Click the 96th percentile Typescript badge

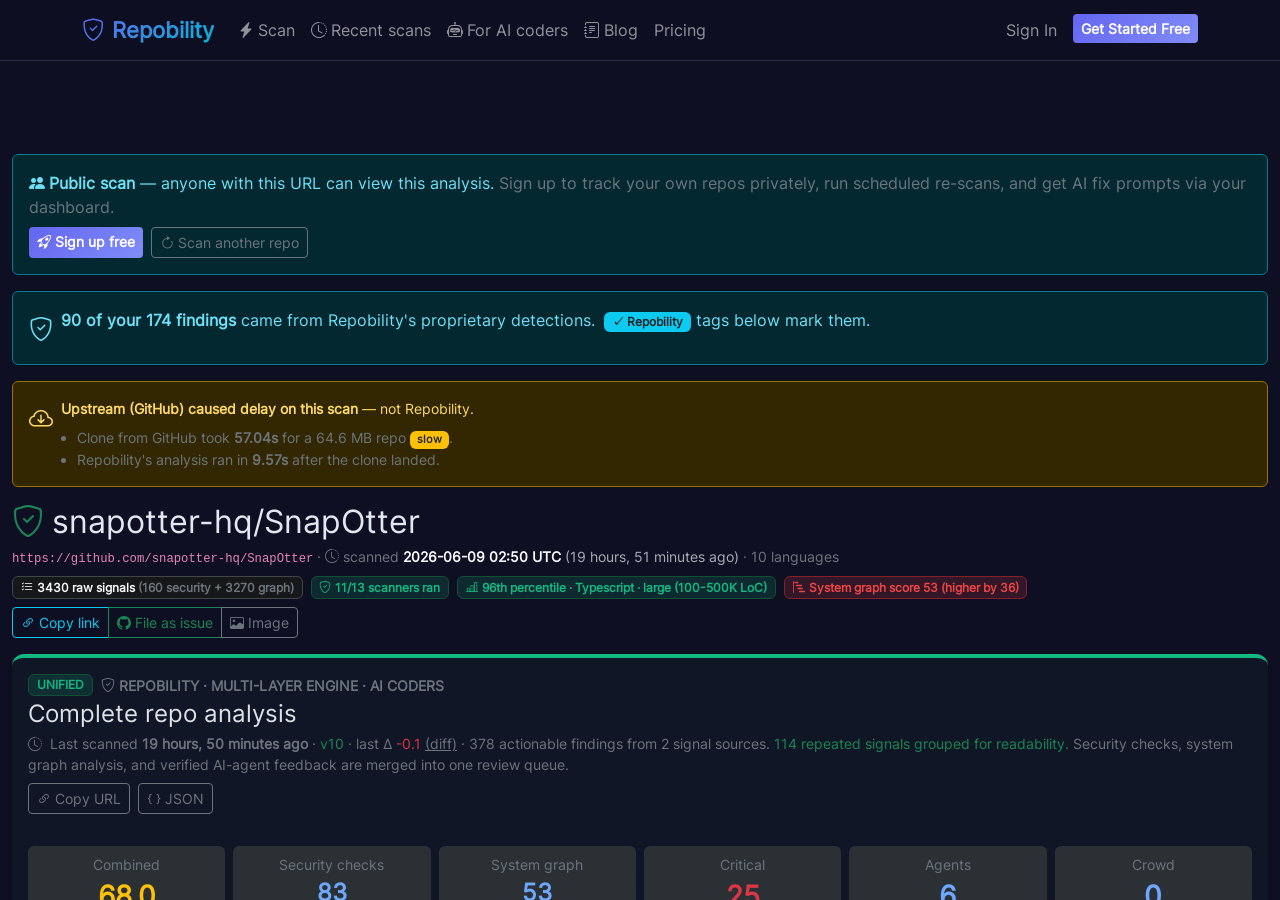pos(616,587)
